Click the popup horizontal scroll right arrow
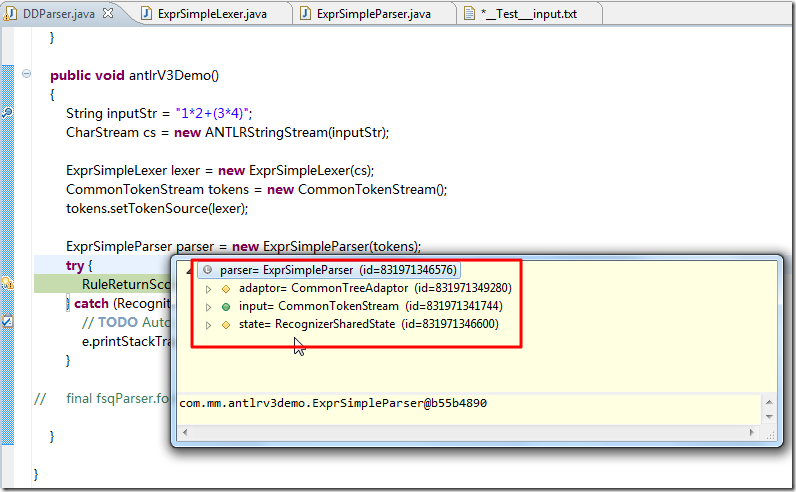The width and height of the screenshot is (796, 492). [752, 433]
